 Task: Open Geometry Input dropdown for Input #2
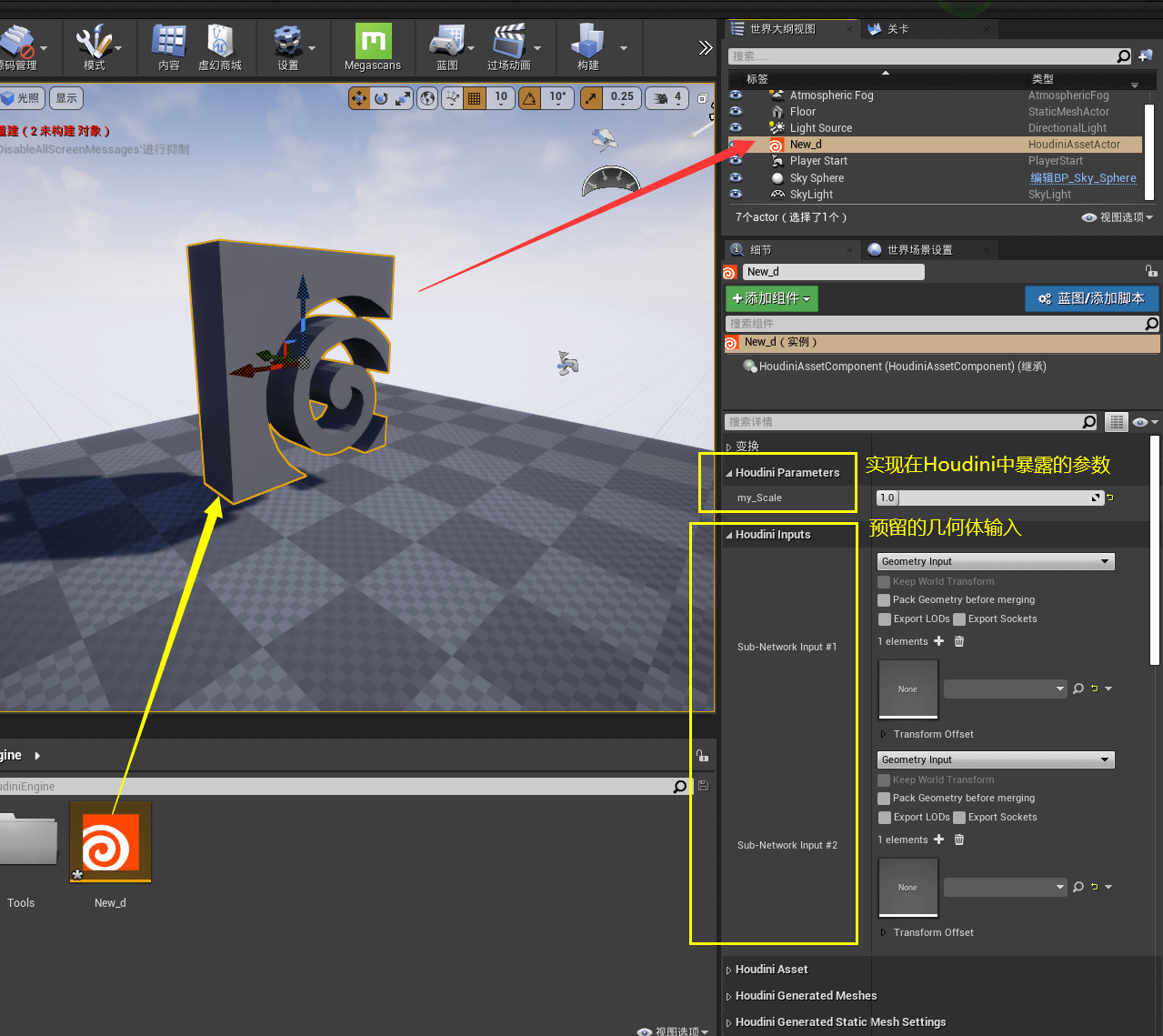(x=996, y=759)
